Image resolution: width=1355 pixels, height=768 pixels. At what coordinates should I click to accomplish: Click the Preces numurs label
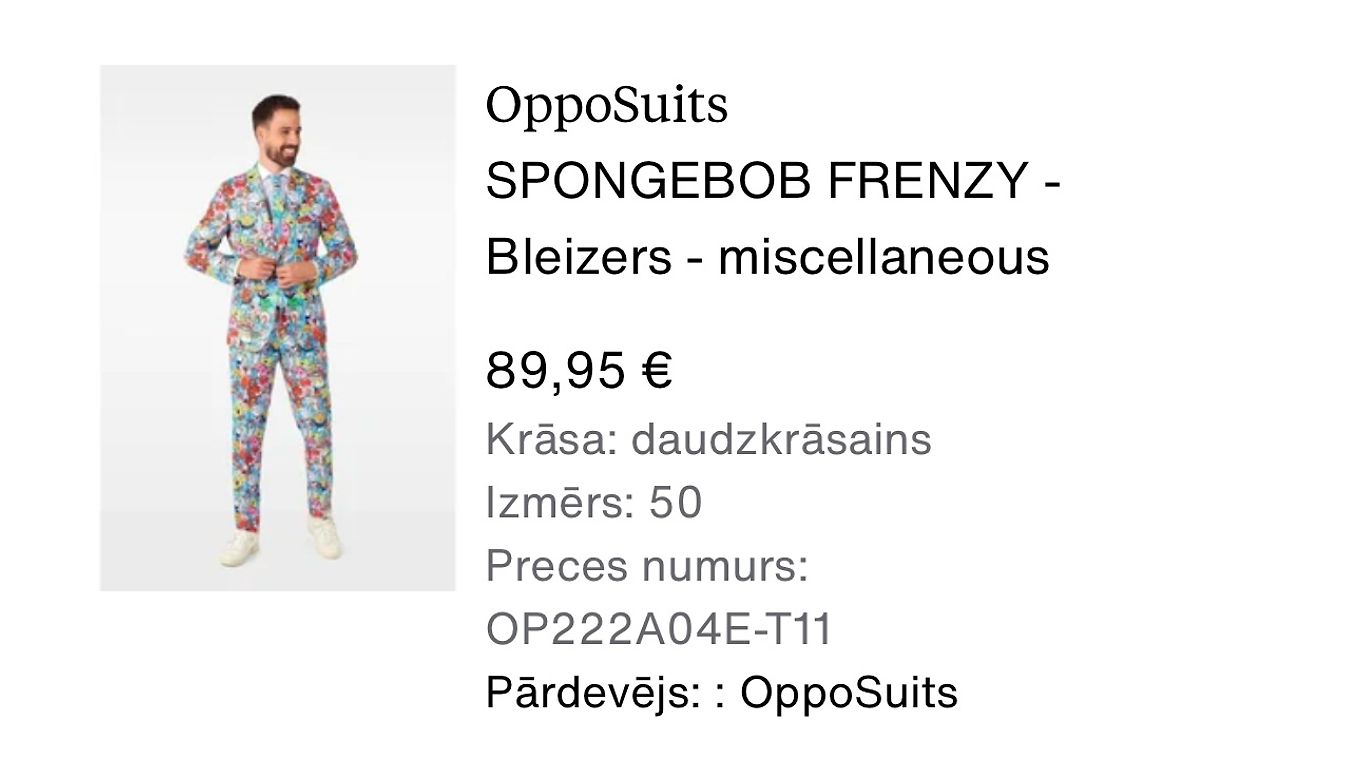coord(646,567)
